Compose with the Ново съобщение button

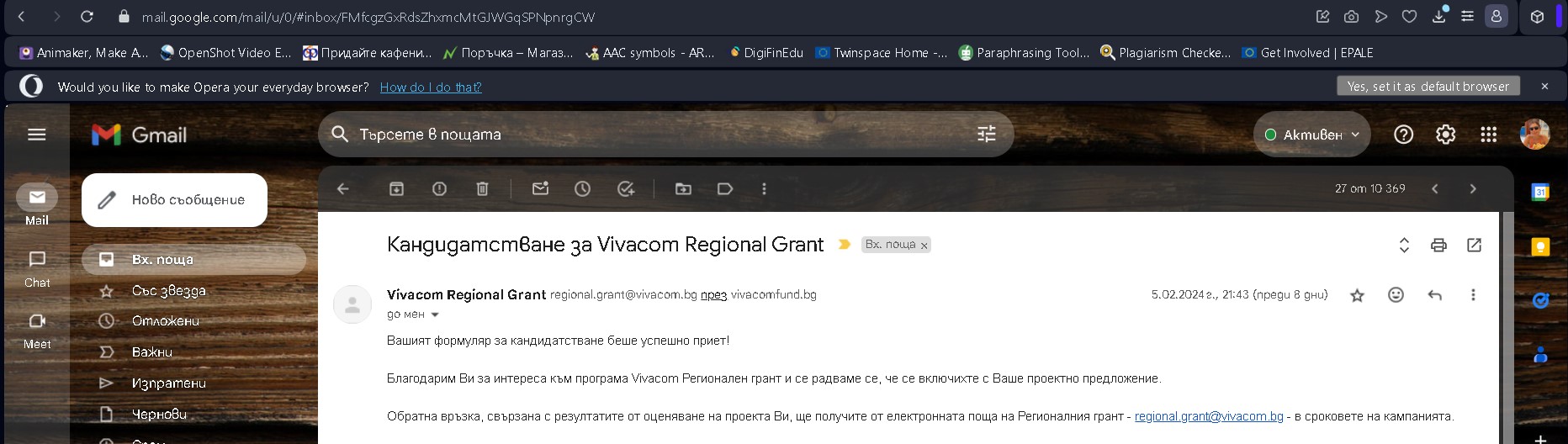[174, 200]
